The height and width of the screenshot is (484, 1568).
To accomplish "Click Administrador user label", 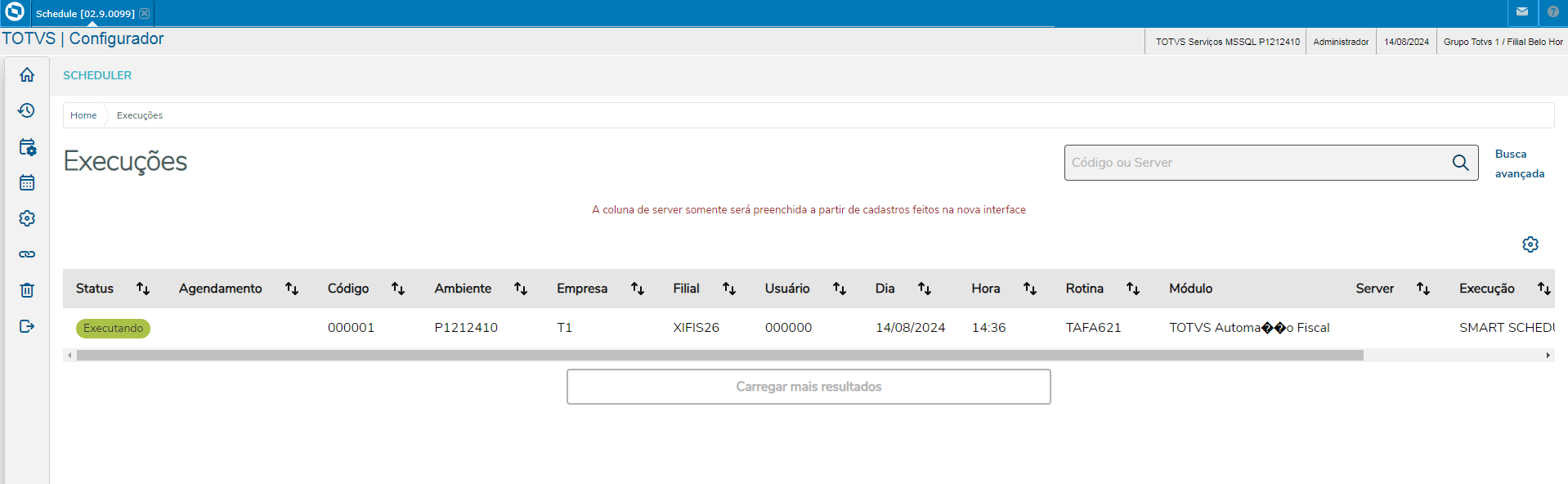I will pos(1341,42).
